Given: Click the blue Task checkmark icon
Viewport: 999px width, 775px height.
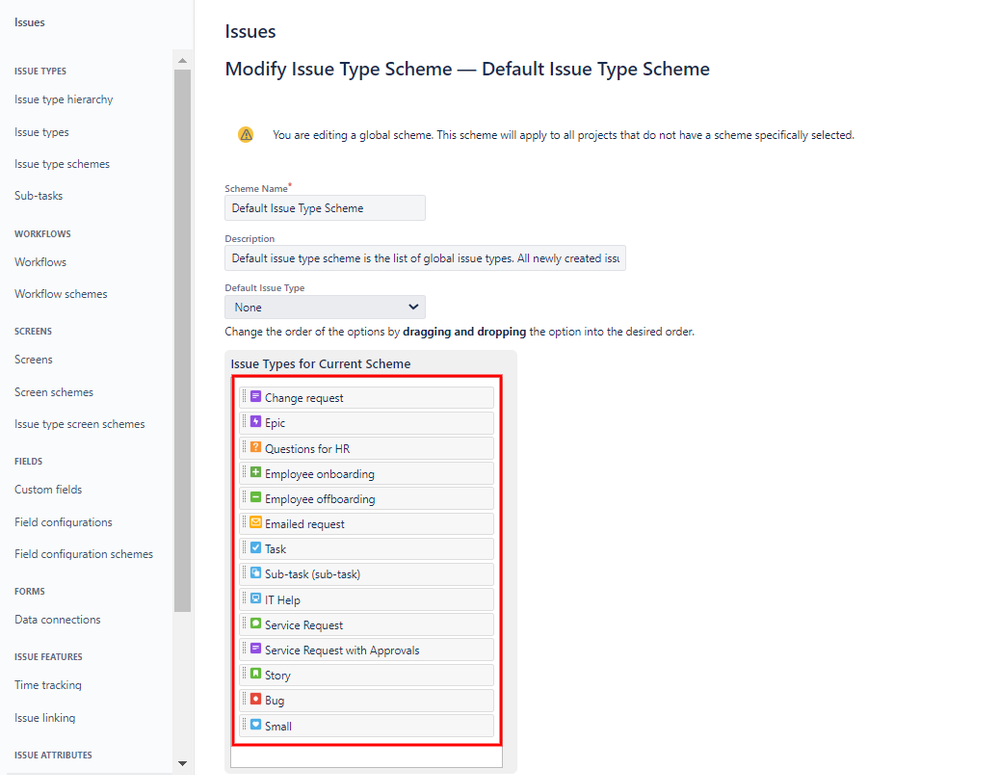Looking at the screenshot, I should click(x=255, y=547).
